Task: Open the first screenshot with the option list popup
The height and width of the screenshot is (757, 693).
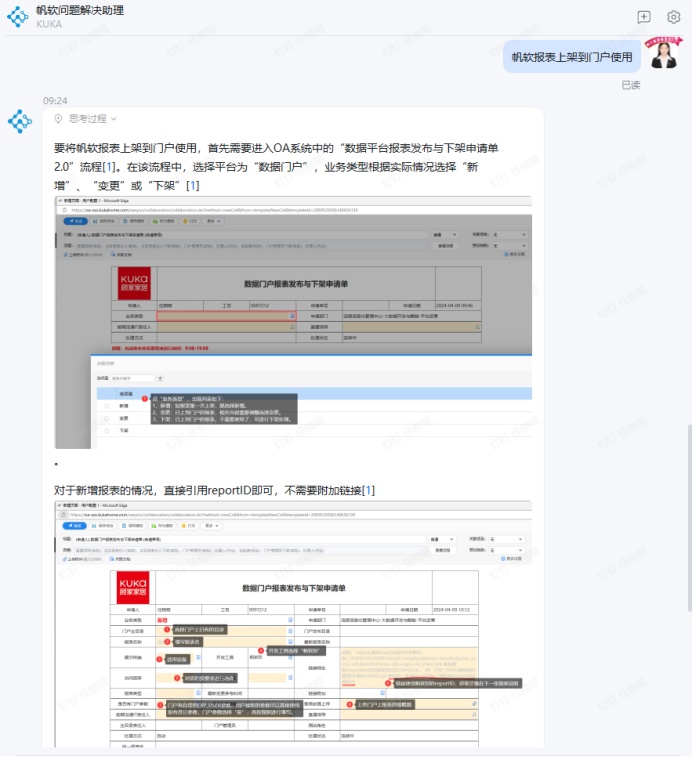Action: coord(293,322)
